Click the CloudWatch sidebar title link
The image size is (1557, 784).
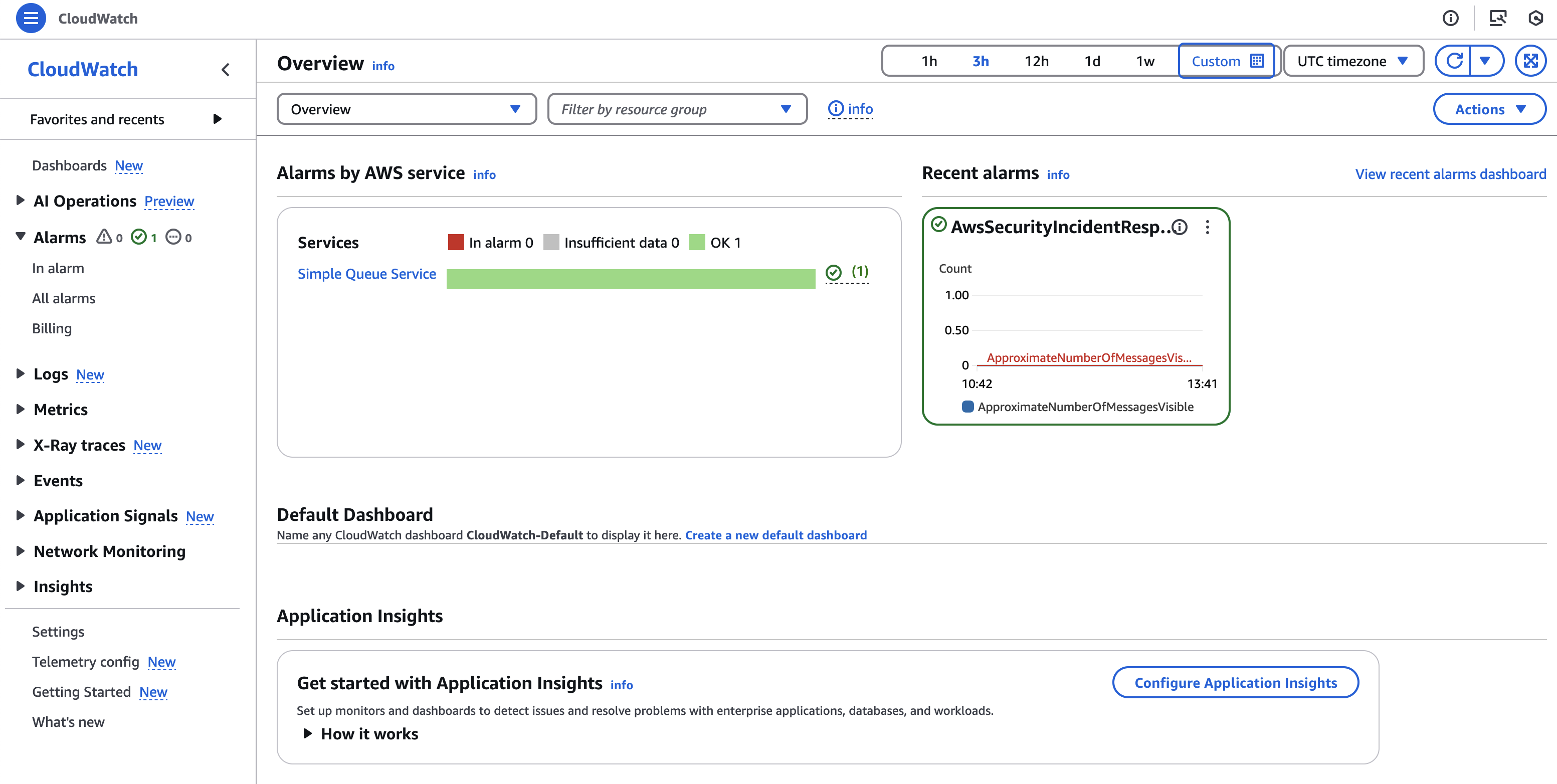tap(83, 70)
